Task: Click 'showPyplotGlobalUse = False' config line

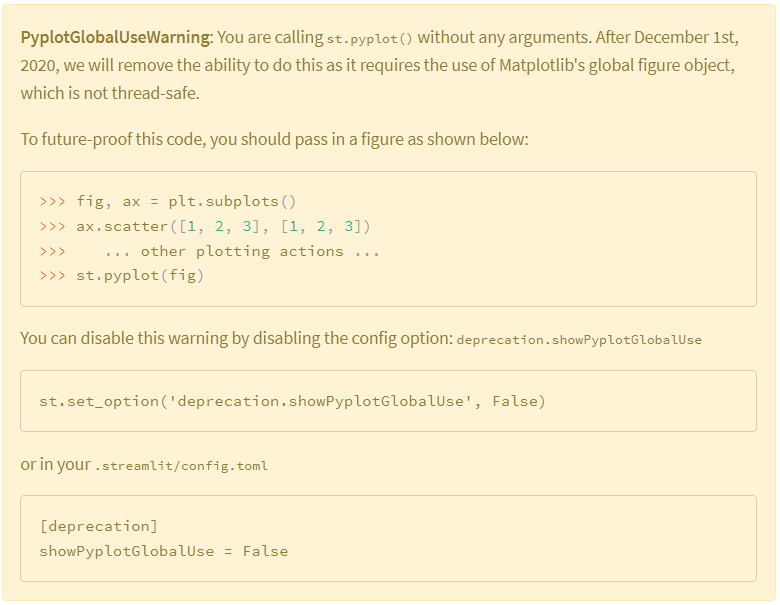Action: [x=164, y=551]
